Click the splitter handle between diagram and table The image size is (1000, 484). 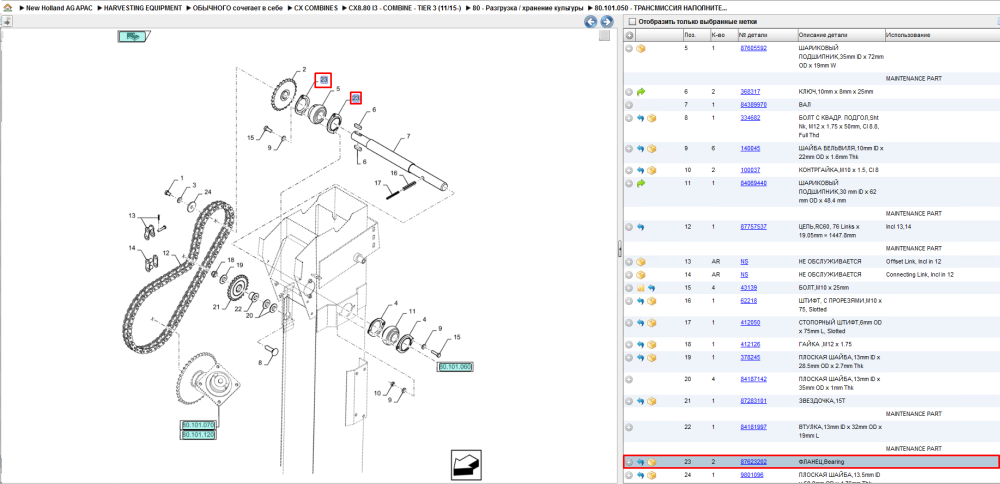(x=620, y=249)
